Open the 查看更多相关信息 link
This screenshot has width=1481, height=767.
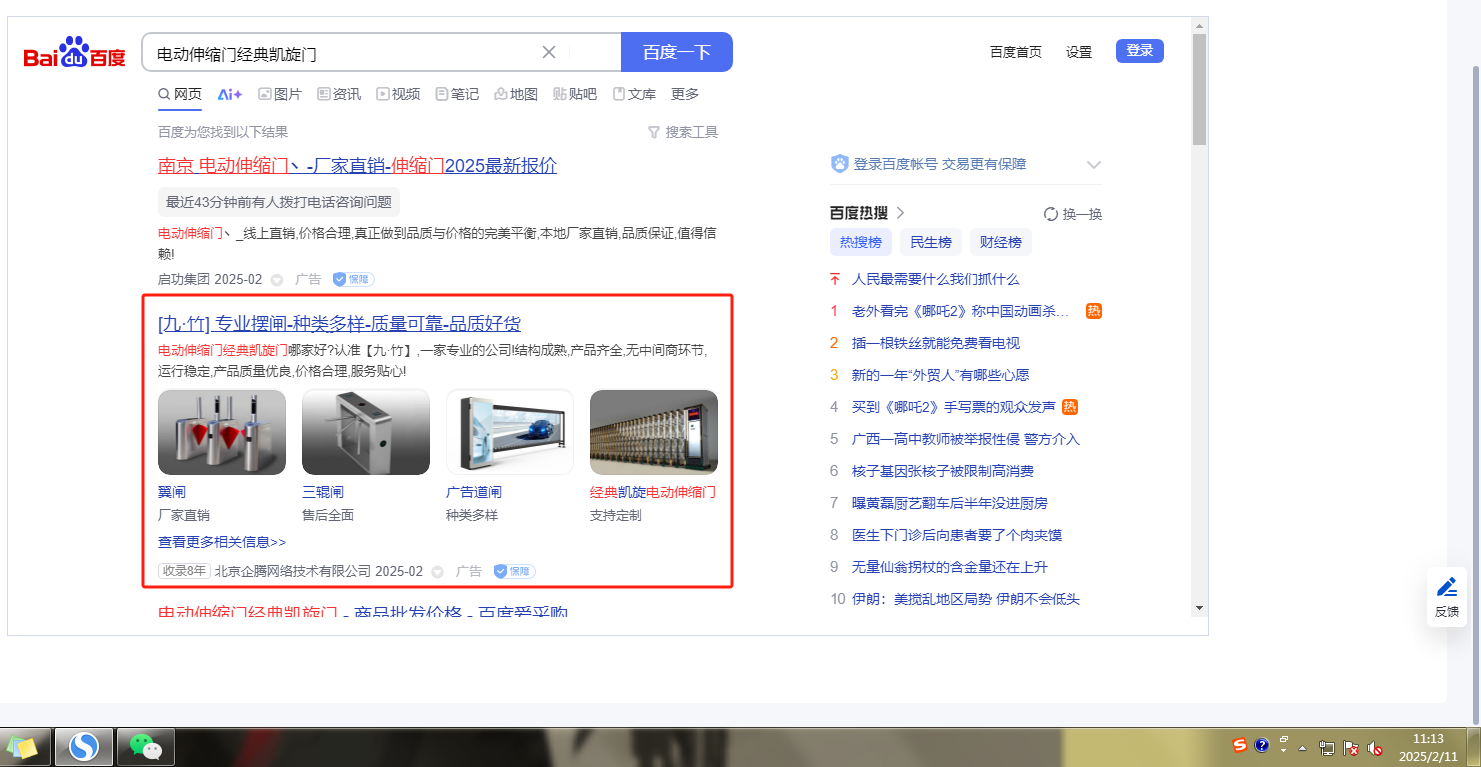[x=222, y=542]
